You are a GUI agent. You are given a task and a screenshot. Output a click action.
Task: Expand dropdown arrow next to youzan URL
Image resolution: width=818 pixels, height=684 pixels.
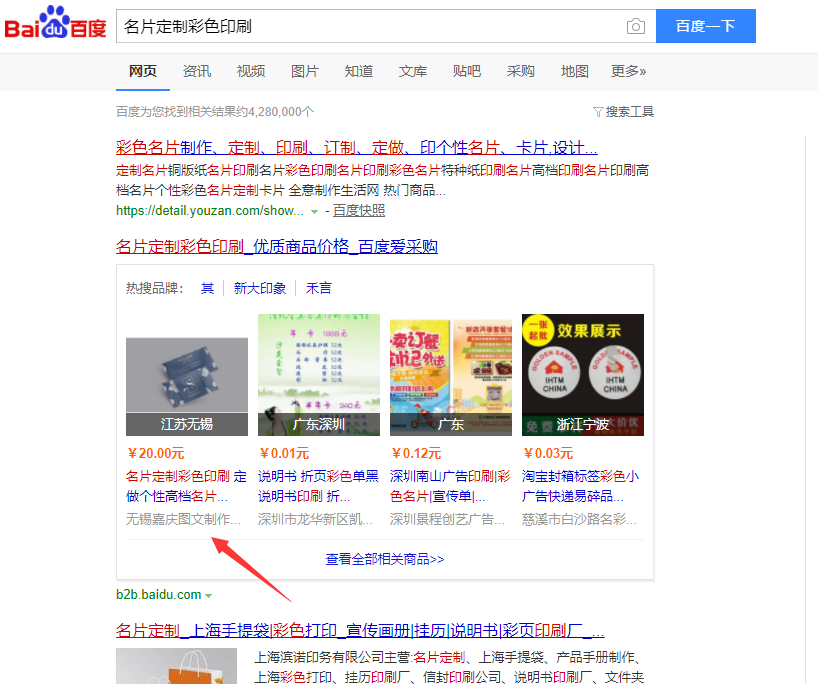pyautogui.click(x=314, y=212)
